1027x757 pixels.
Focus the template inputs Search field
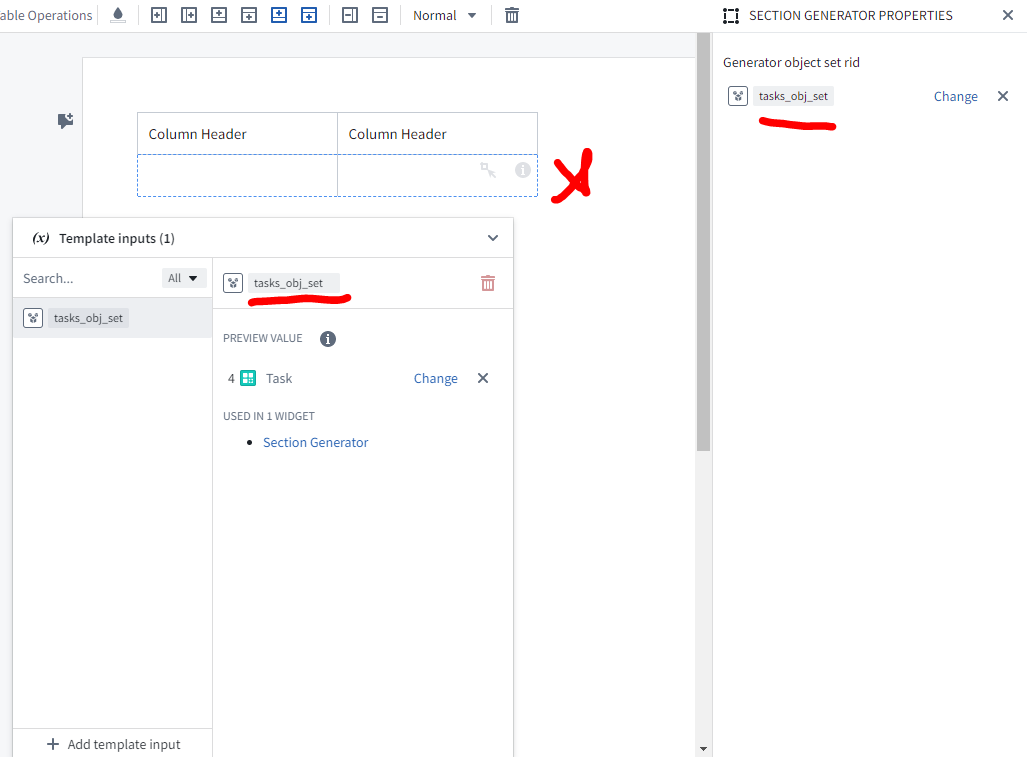tap(88, 278)
